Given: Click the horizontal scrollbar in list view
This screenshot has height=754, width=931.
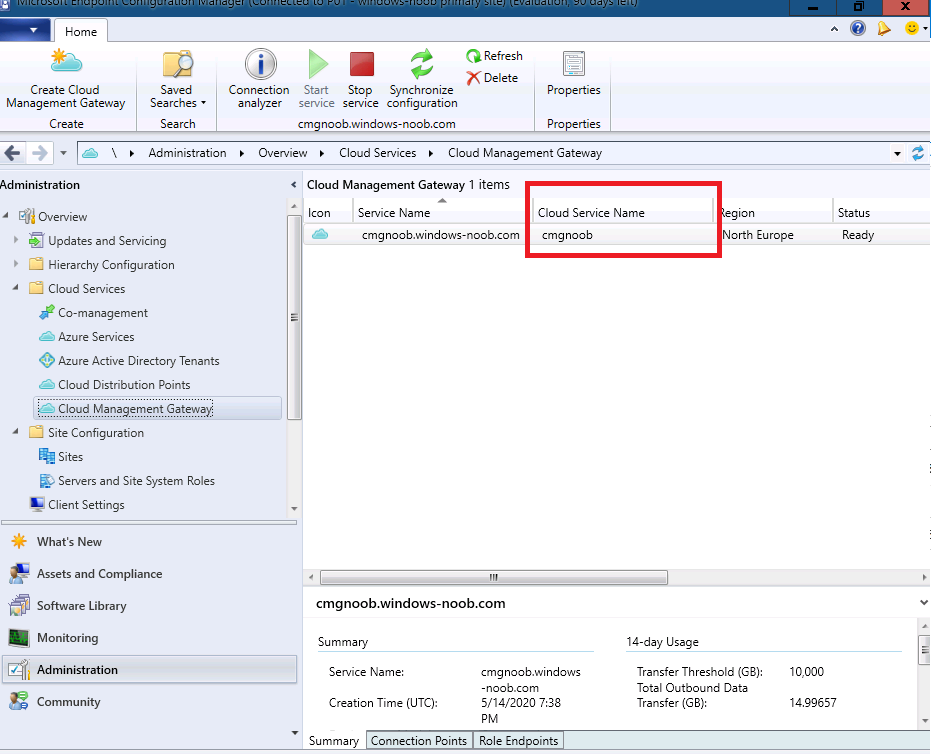Looking at the screenshot, I should point(493,577).
